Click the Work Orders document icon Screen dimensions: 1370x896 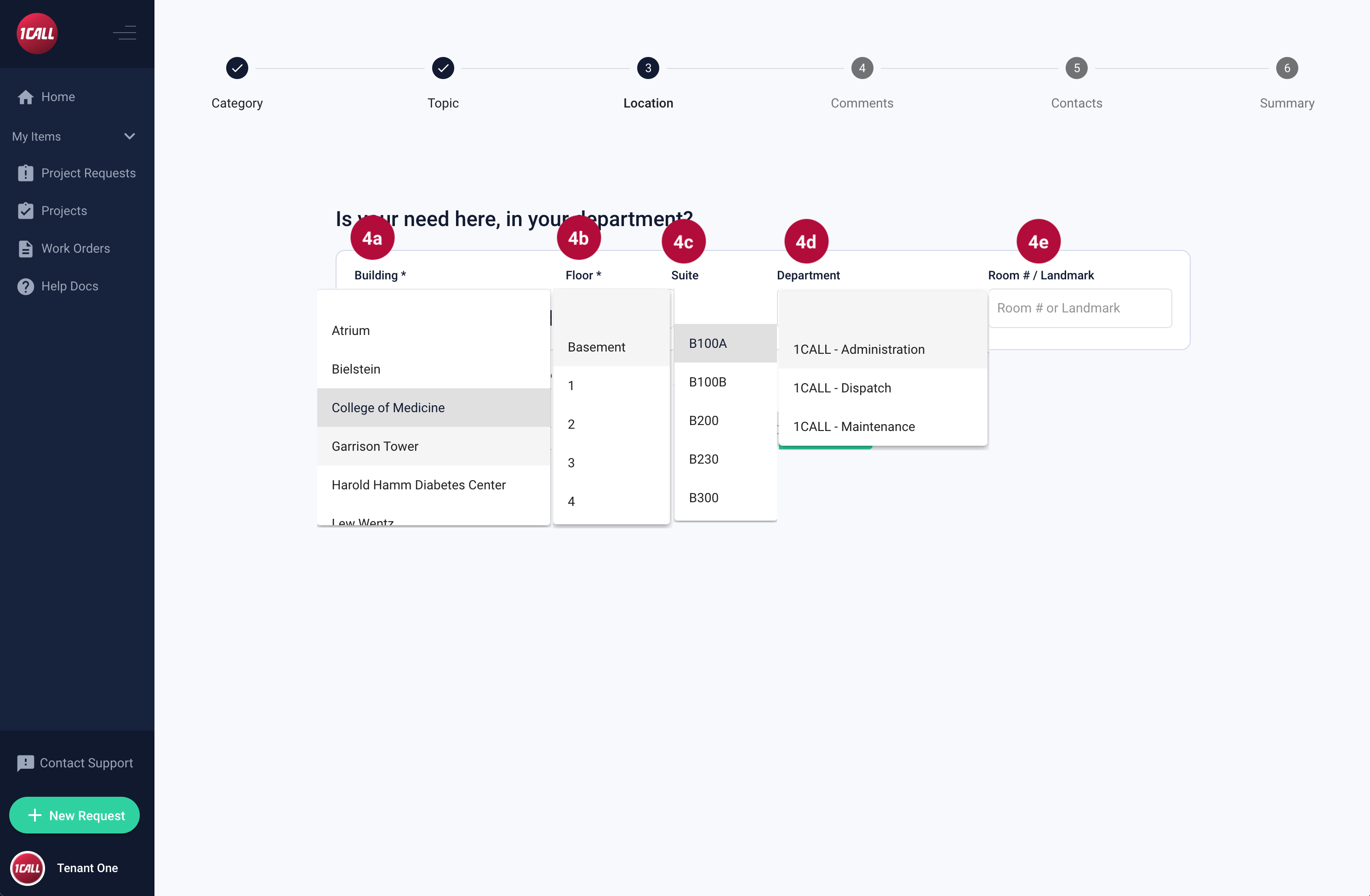(25, 249)
